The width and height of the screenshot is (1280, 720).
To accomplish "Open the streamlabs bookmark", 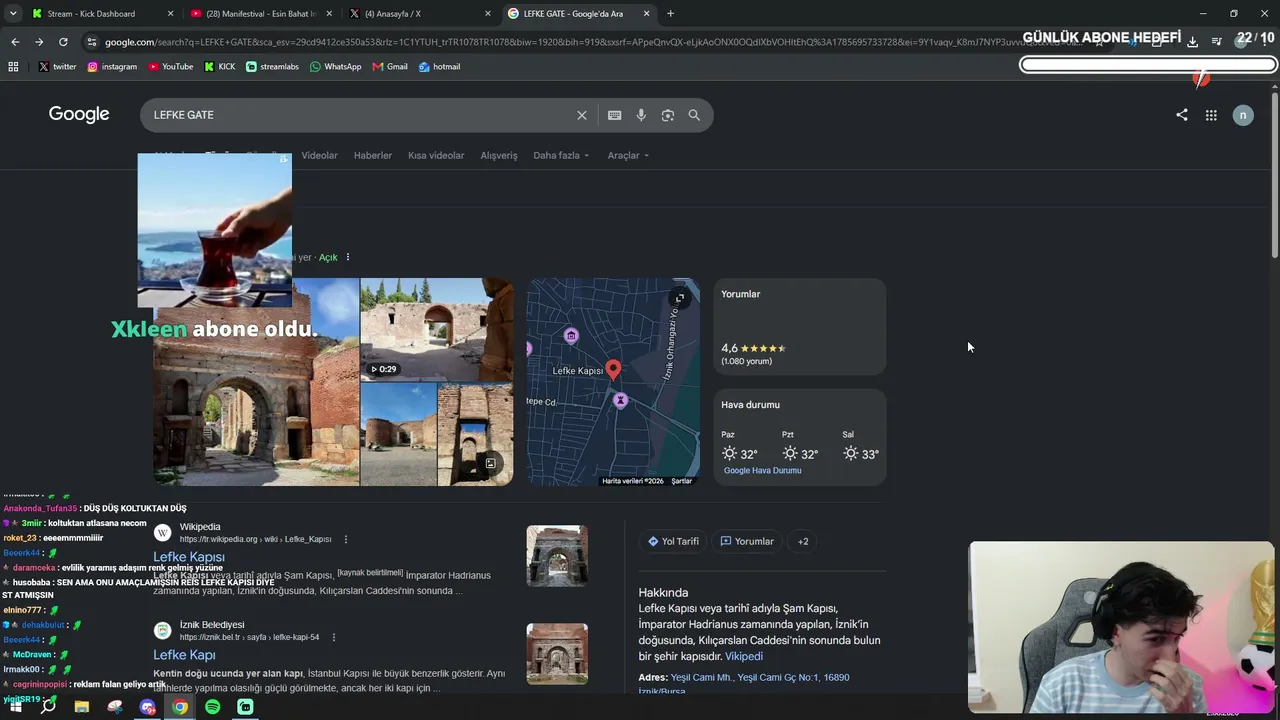I will tap(272, 67).
